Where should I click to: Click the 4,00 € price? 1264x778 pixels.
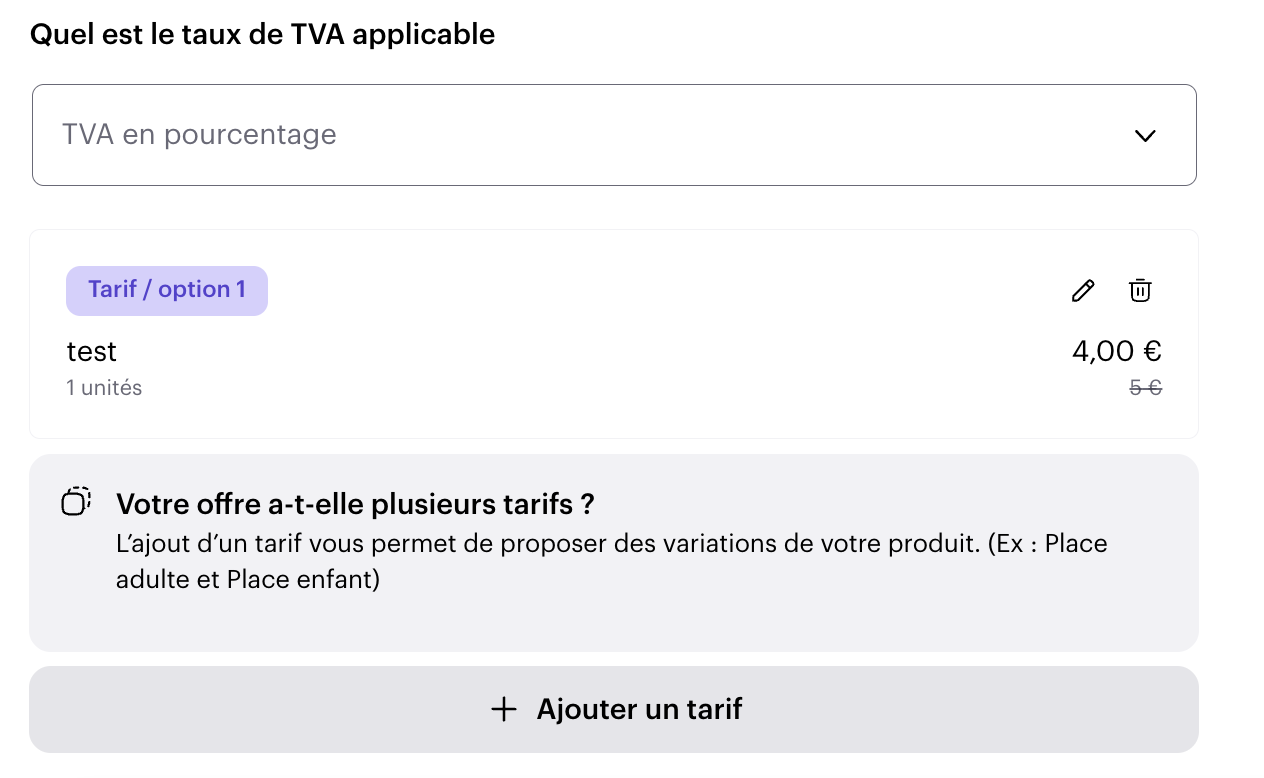point(1116,351)
